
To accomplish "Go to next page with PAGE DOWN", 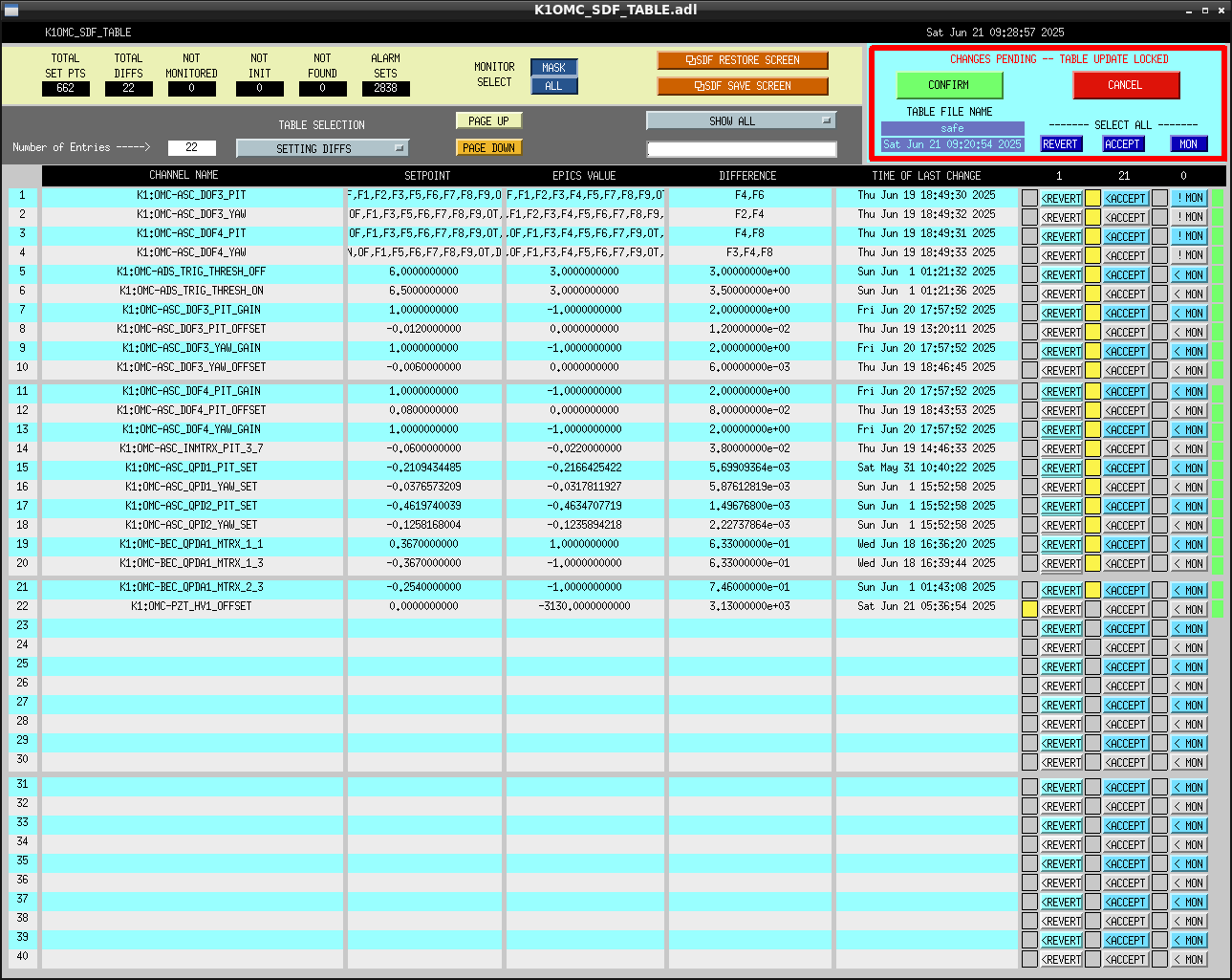I will (488, 148).
